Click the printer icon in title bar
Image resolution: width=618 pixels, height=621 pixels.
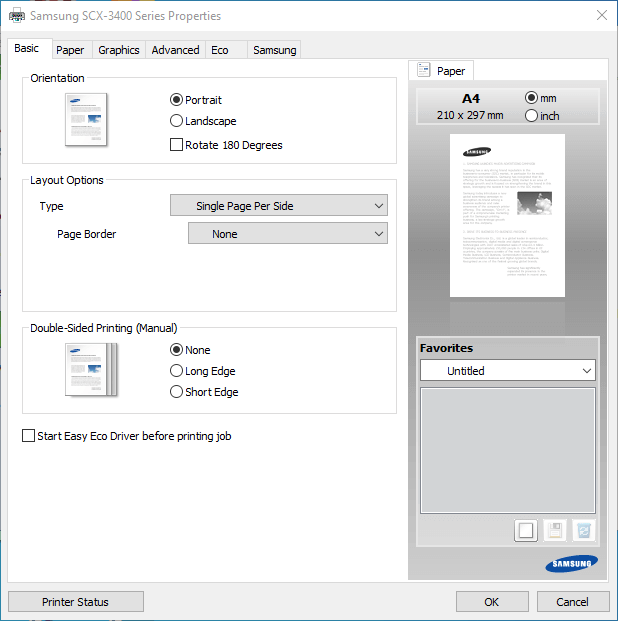tap(17, 16)
